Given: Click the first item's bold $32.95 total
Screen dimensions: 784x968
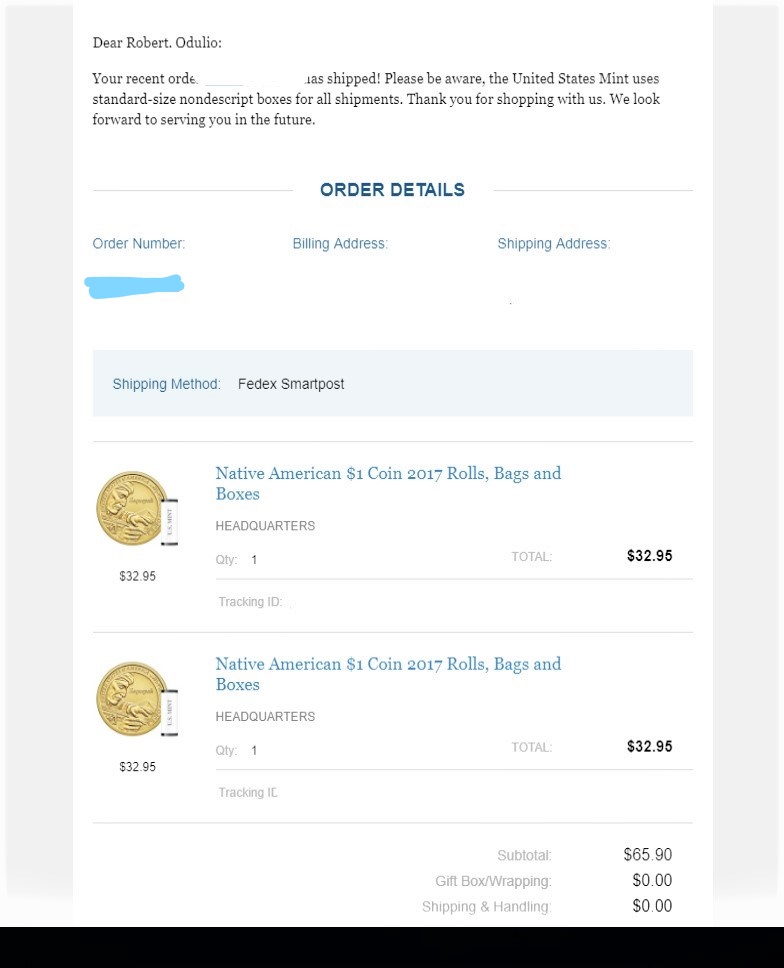Looking at the screenshot, I should click(649, 556).
